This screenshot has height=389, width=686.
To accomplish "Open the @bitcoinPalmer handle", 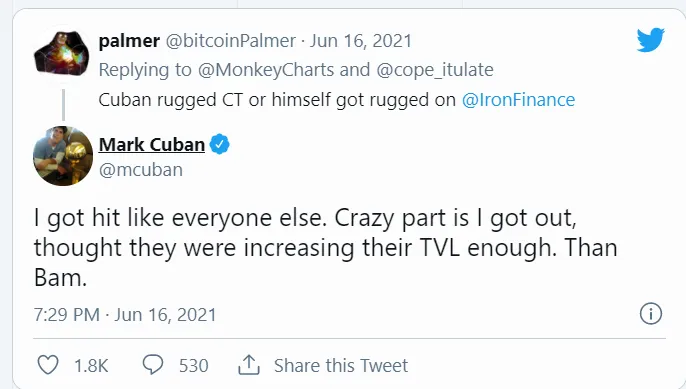I will pyautogui.click(x=231, y=41).
